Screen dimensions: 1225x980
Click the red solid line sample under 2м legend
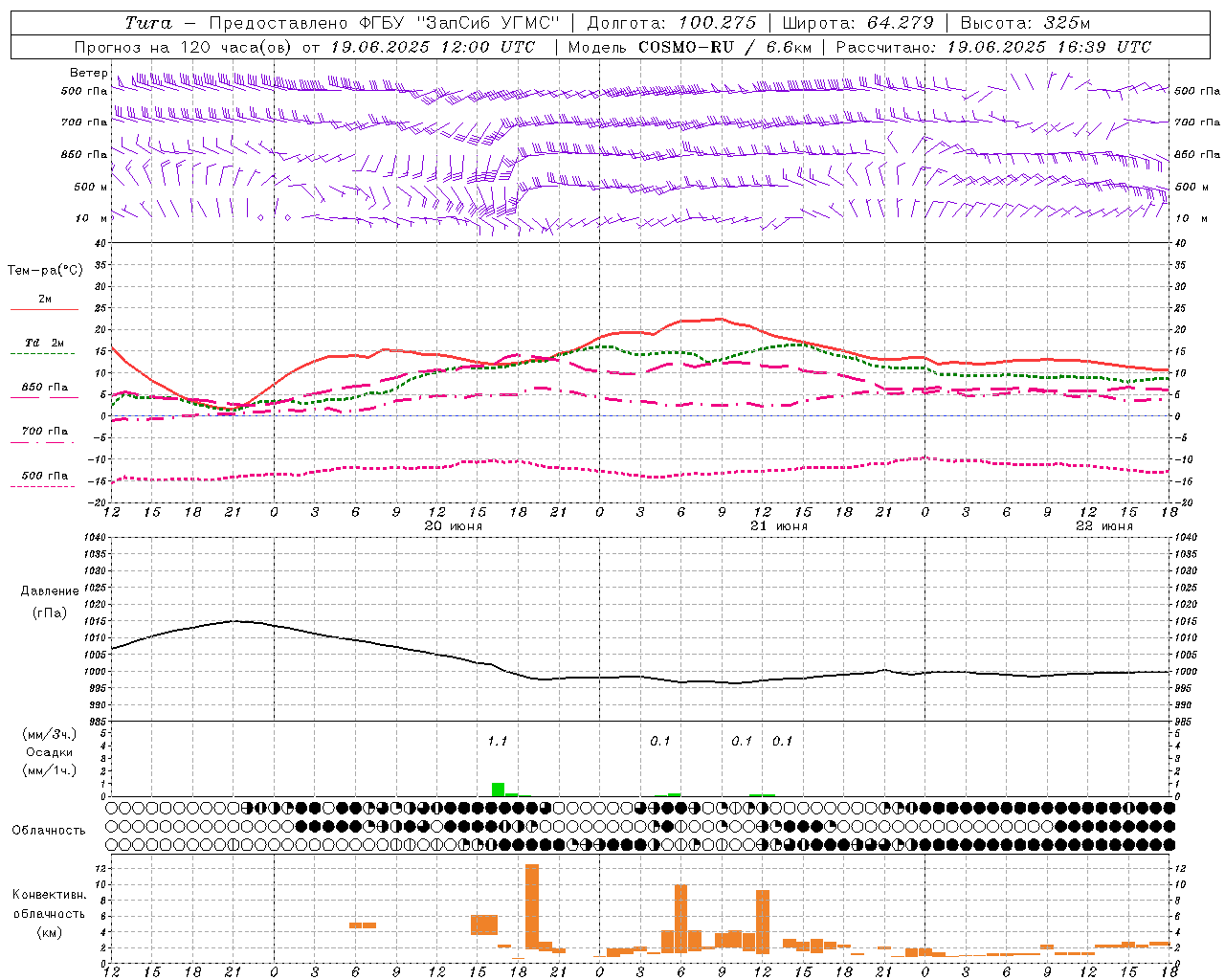pos(44,309)
